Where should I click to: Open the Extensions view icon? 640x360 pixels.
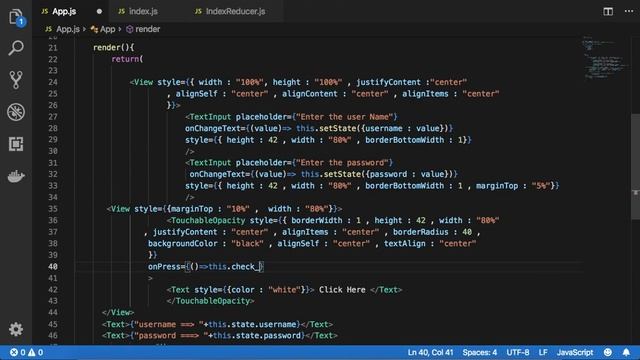coord(16,144)
